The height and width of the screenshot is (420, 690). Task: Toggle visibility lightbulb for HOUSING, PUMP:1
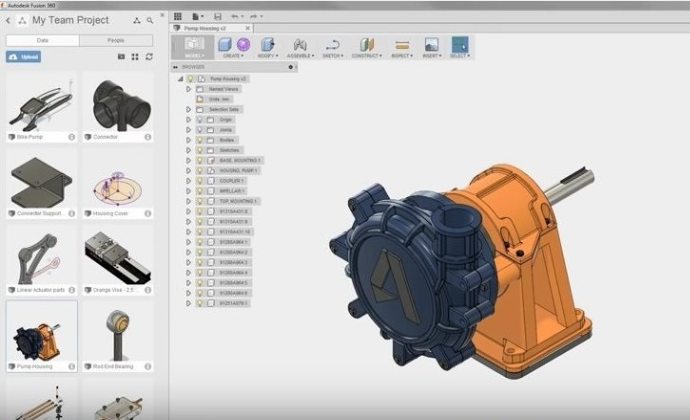[x=200, y=170]
